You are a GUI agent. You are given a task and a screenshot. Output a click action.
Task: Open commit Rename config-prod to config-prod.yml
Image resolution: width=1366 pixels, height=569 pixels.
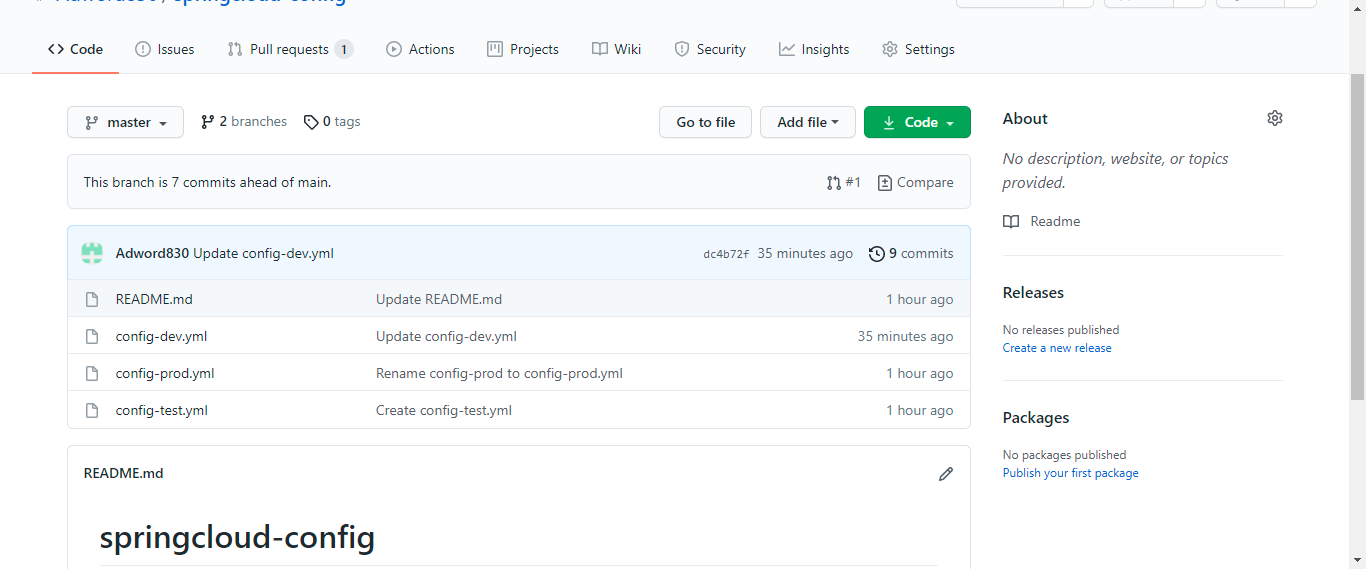[499, 373]
